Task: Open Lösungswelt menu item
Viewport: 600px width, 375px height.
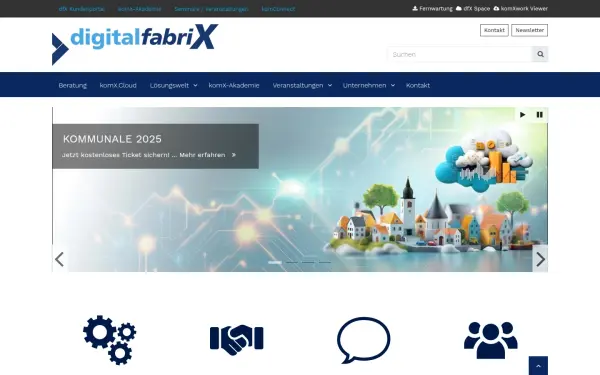Action: tap(169, 85)
